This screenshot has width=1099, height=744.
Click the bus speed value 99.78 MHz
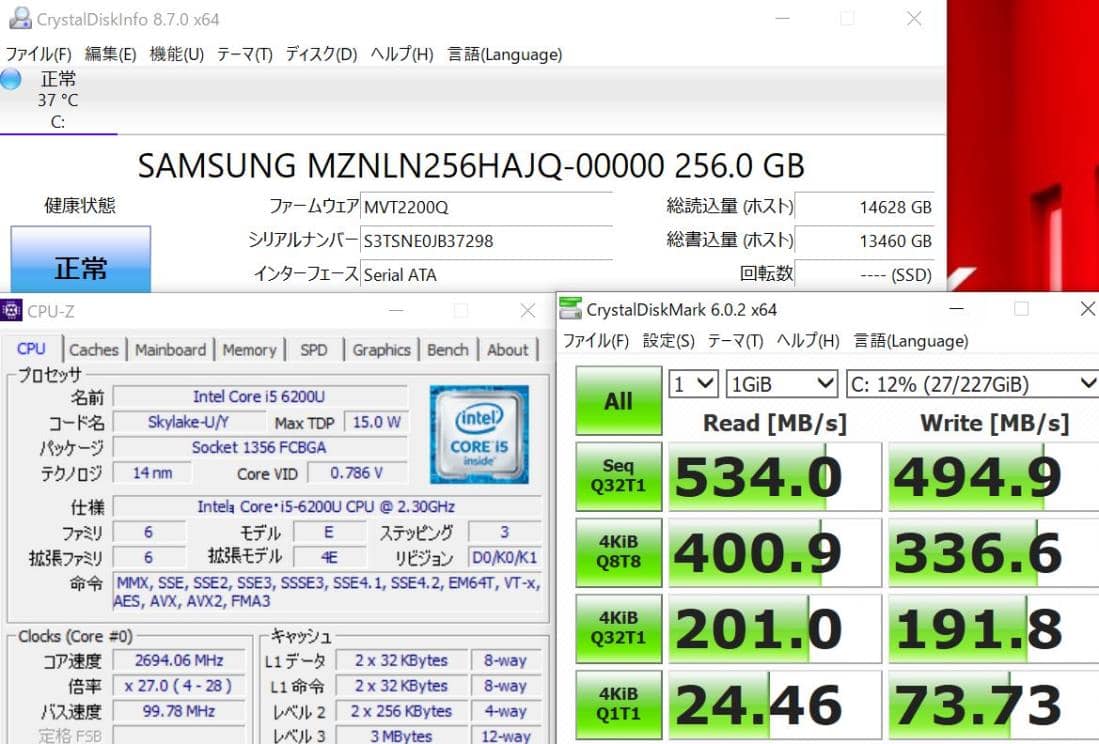point(179,711)
